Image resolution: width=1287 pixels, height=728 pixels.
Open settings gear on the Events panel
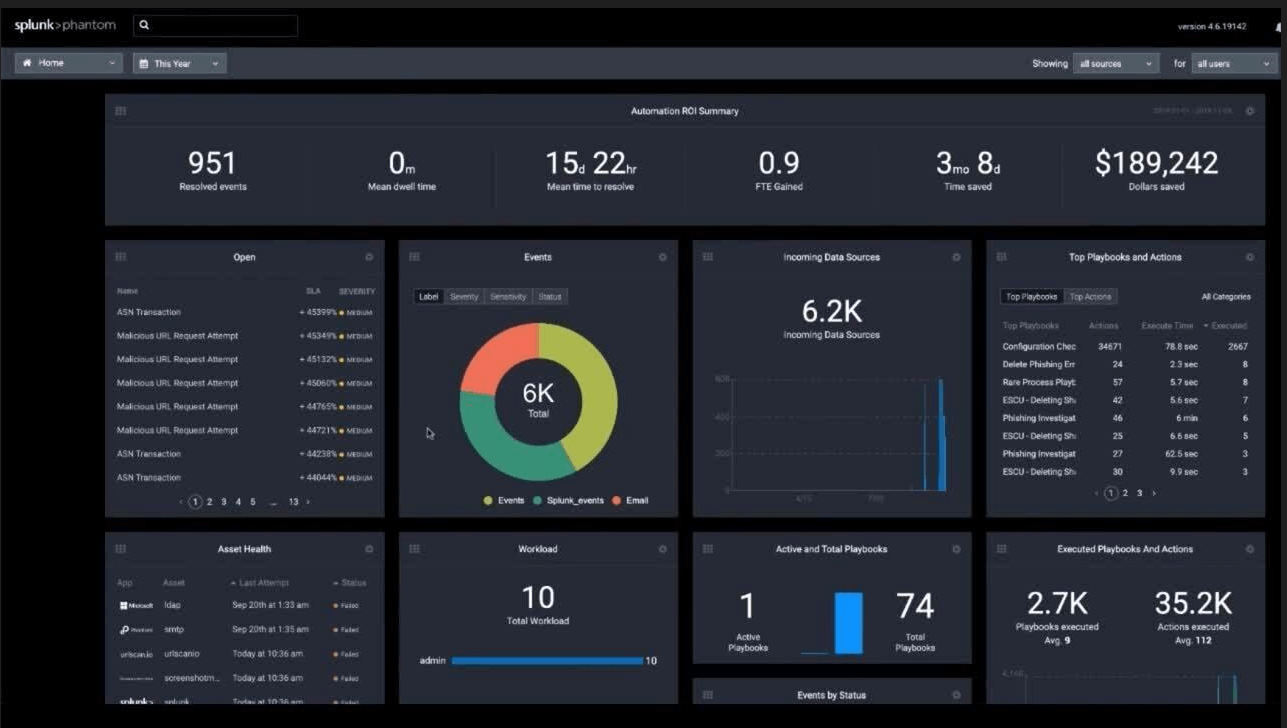pyautogui.click(x=662, y=257)
